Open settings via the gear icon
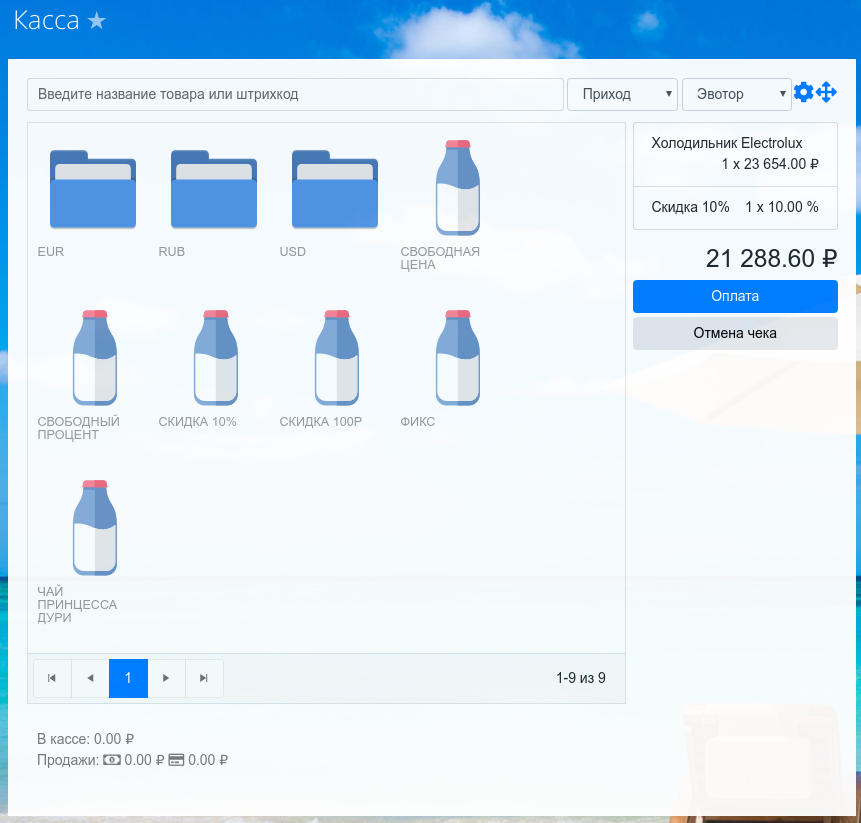This screenshot has height=823, width=861. (803, 93)
